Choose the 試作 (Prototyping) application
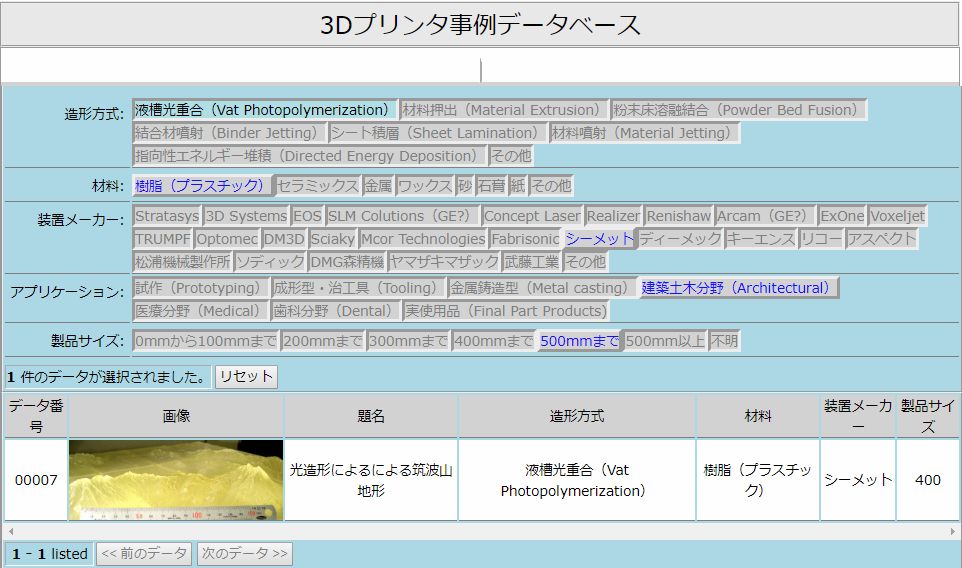962x568 pixels. point(201,288)
